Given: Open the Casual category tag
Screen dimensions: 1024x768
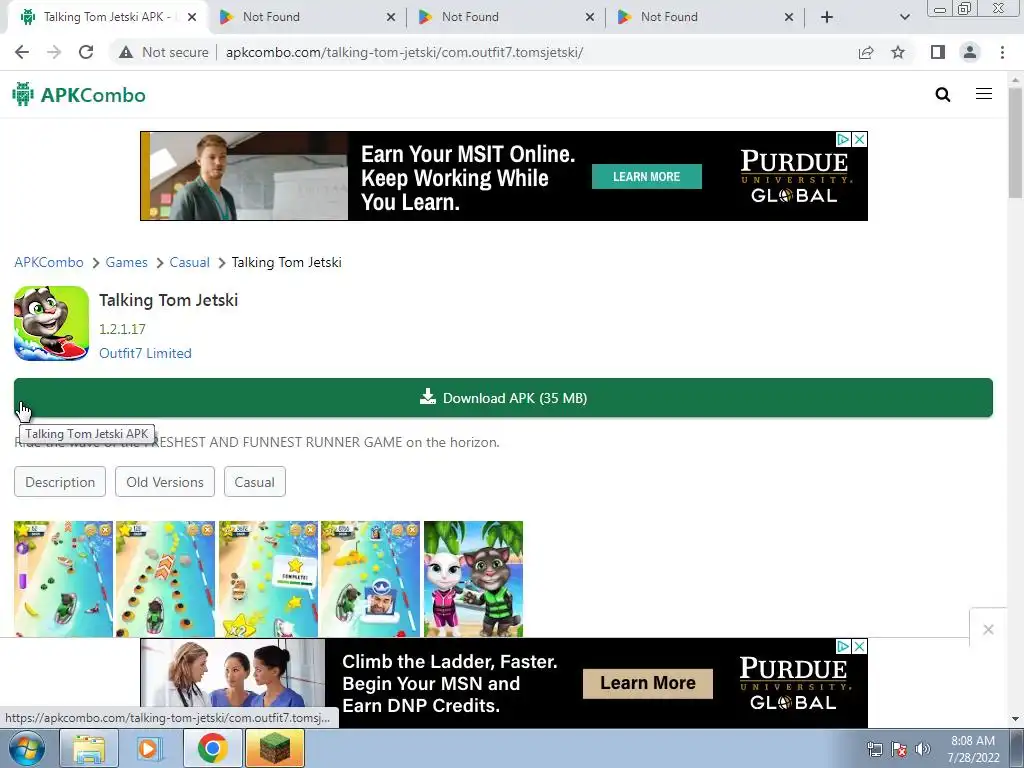Looking at the screenshot, I should click(x=255, y=482).
